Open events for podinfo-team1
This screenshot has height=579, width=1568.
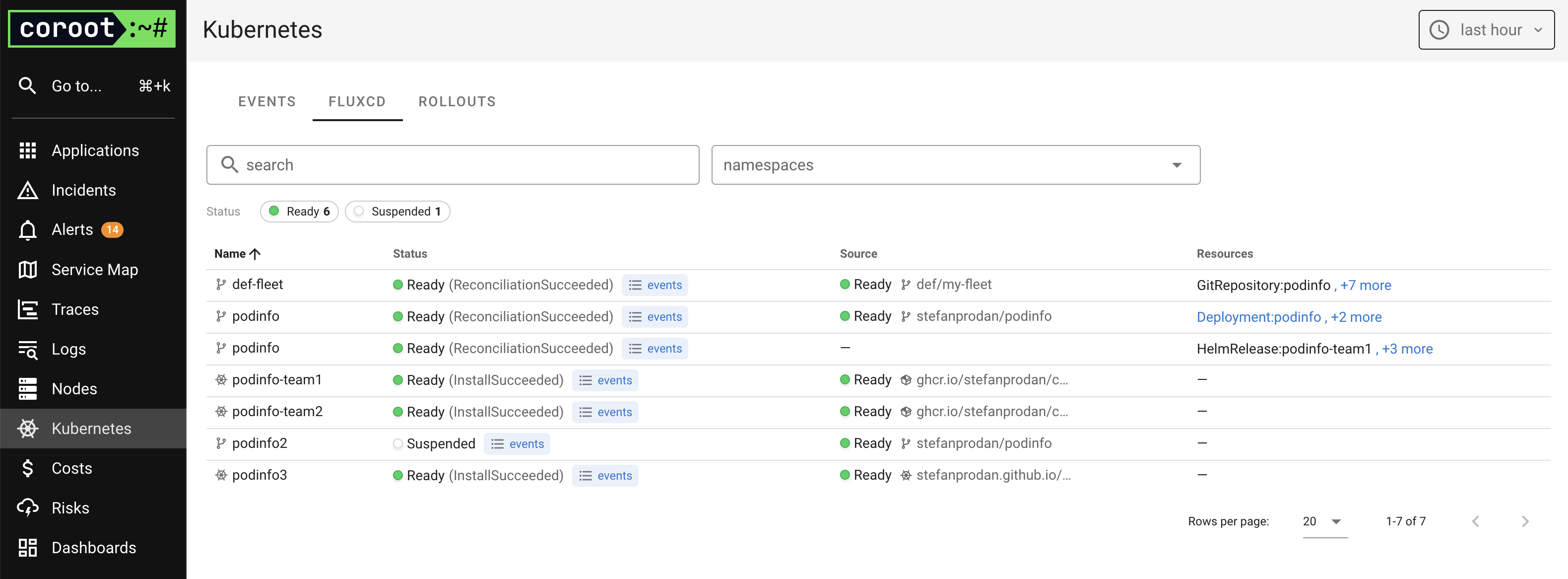click(x=605, y=380)
